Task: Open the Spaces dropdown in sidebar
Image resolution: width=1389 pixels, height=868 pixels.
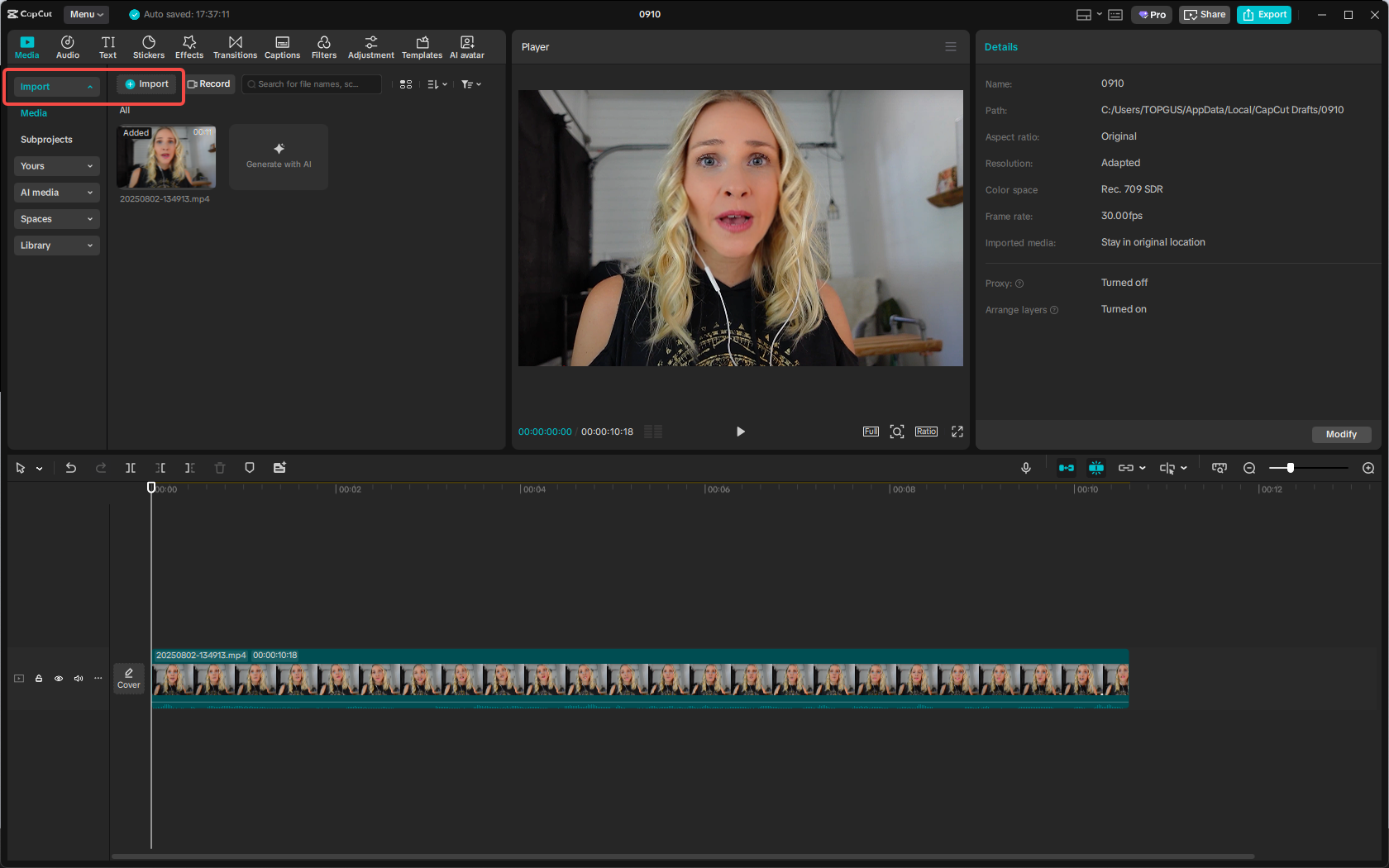Action: click(56, 218)
